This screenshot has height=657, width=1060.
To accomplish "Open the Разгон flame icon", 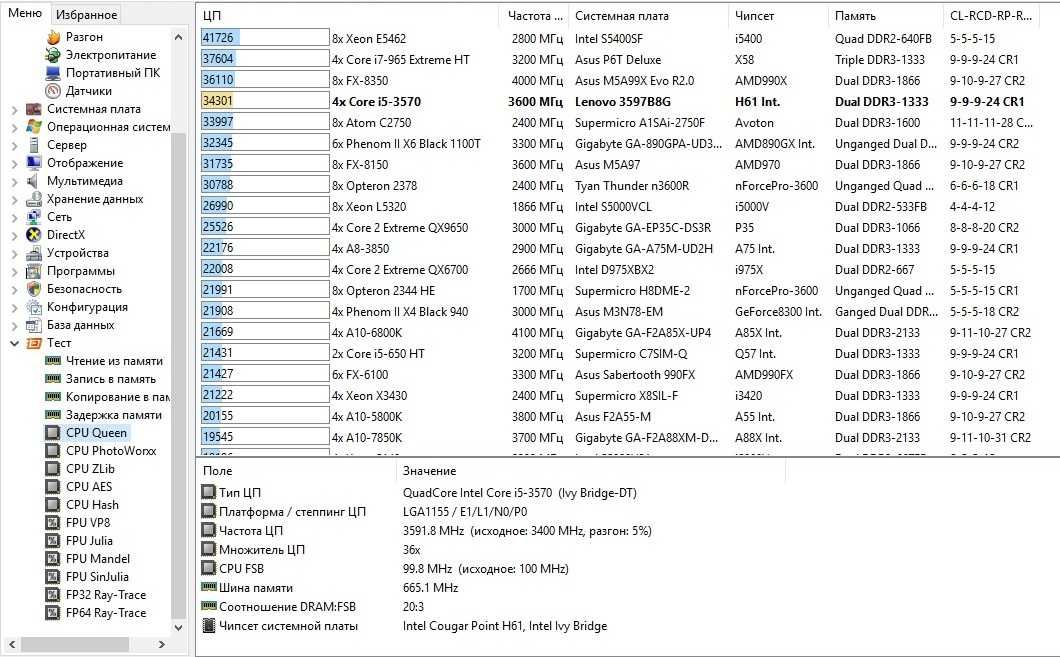I will 53,37.
